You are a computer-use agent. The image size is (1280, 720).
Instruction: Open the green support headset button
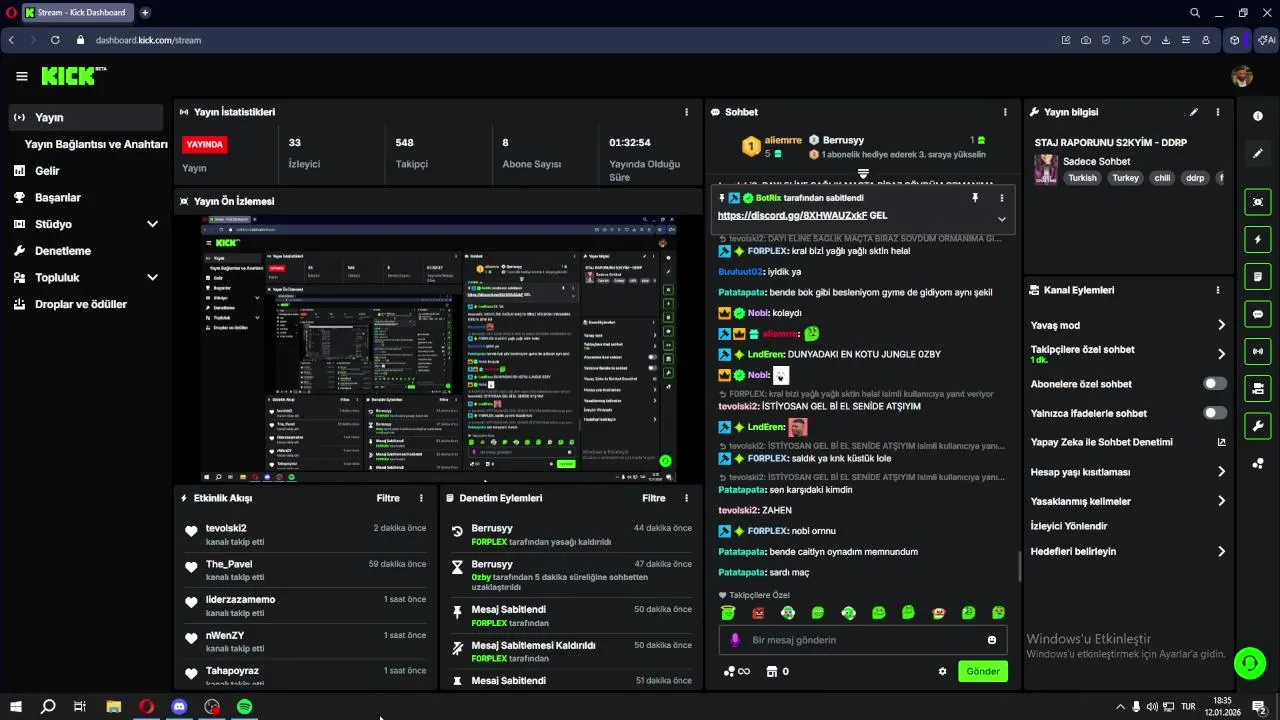(1248, 662)
